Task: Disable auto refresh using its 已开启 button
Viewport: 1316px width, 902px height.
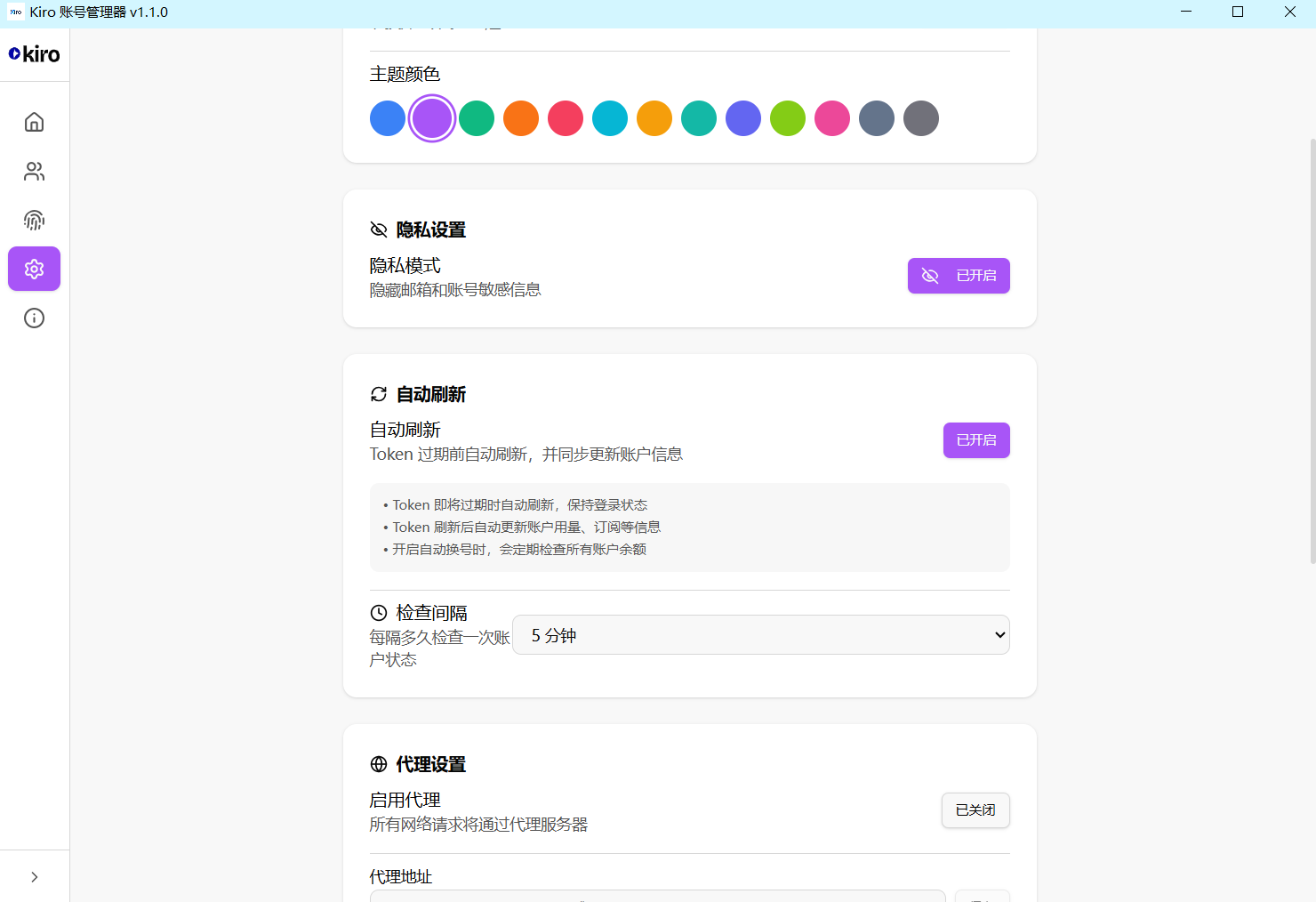Action: [x=976, y=440]
